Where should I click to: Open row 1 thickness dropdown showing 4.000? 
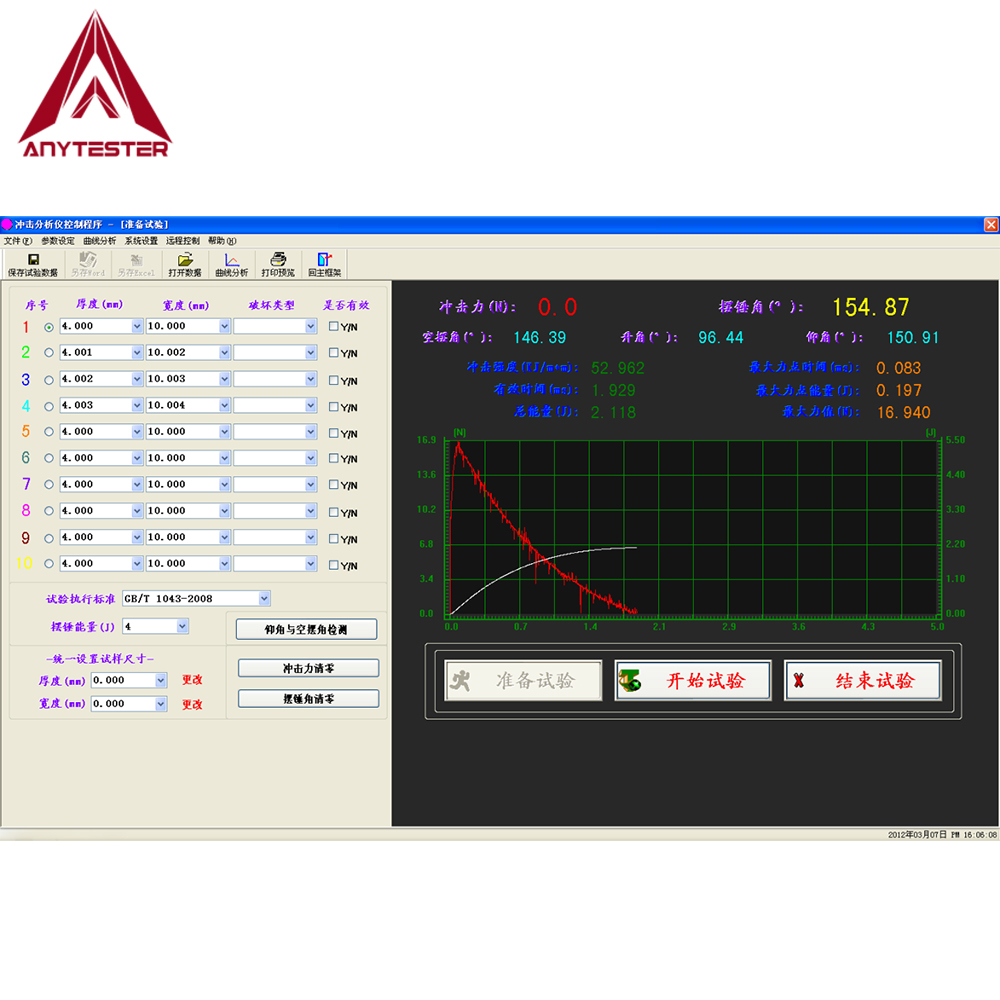pyautogui.click(x=137, y=327)
